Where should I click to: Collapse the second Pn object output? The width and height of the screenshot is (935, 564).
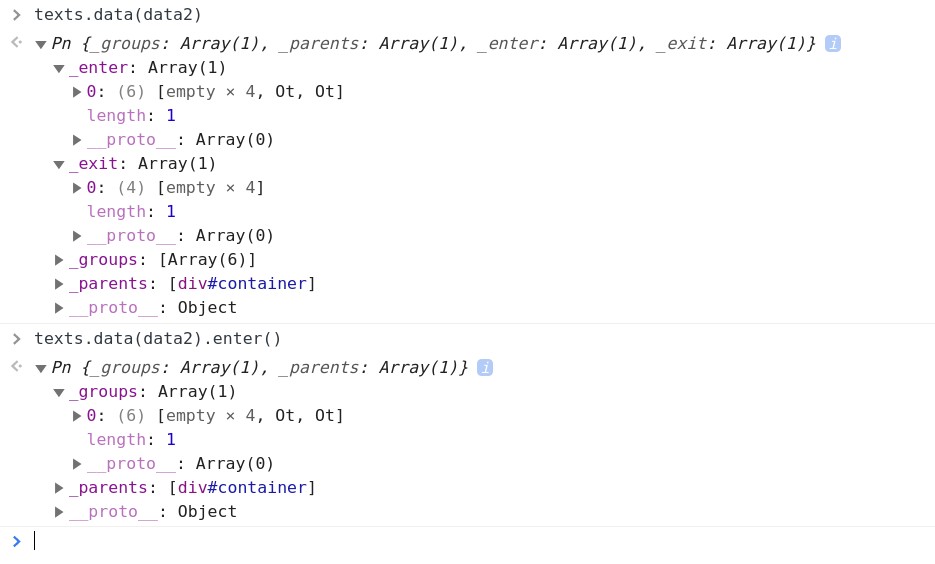click(x=41, y=368)
